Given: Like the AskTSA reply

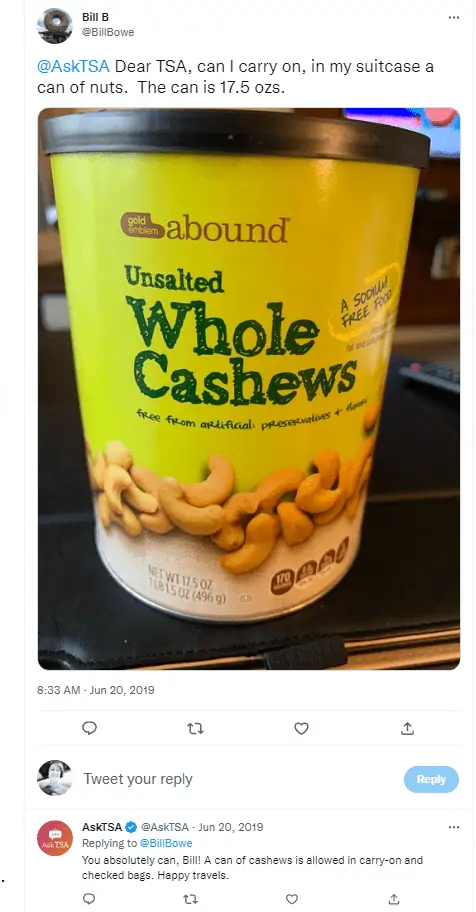Looking at the screenshot, I should (x=292, y=898).
